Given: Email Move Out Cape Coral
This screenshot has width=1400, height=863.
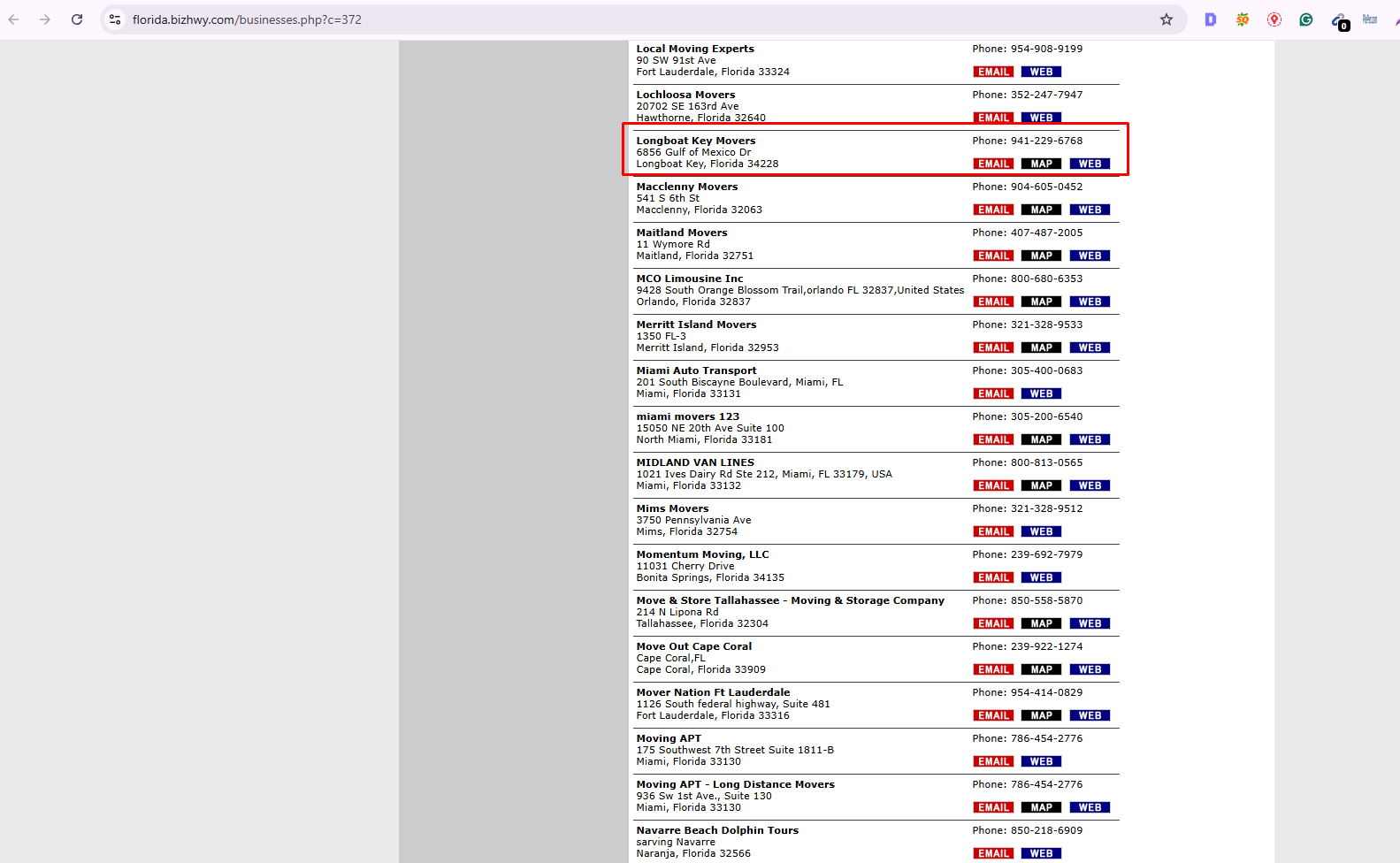Looking at the screenshot, I should 993,670.
